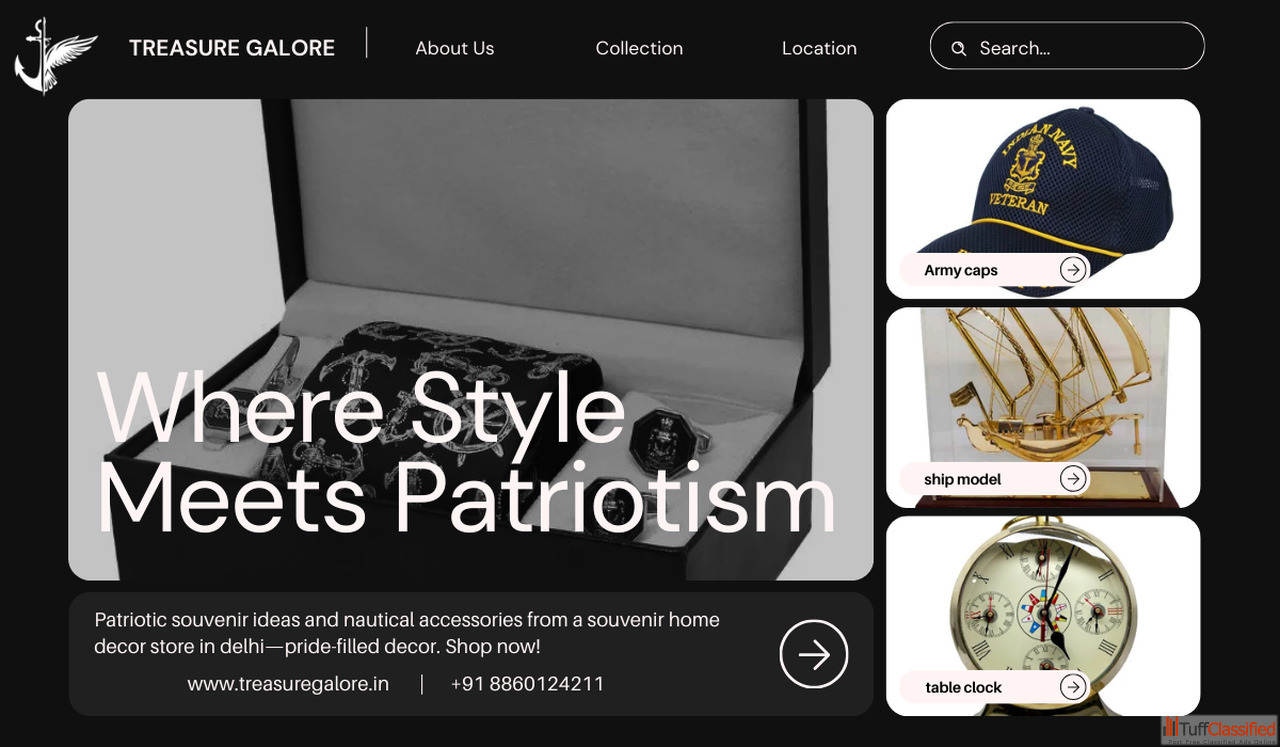The height and width of the screenshot is (747, 1280).
Task: Click the TuffClassified watermark logo
Action: (x=1219, y=730)
